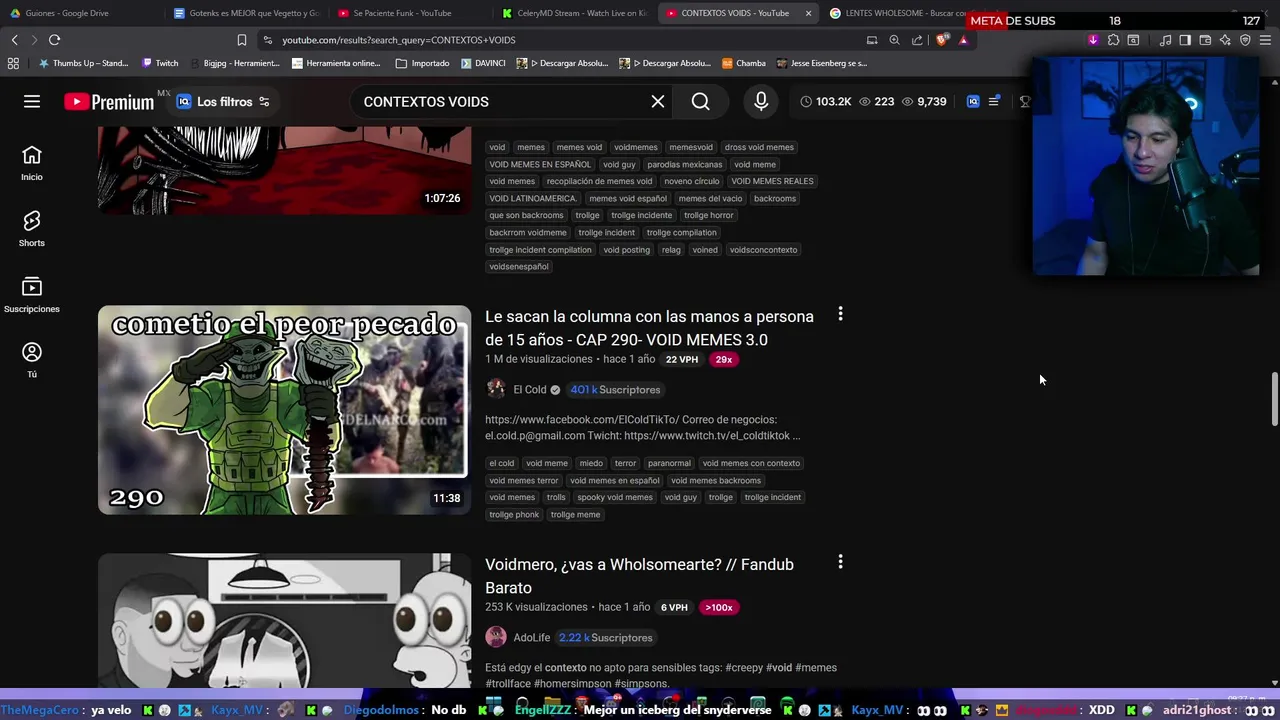Start voice search with microphone
1280x720 pixels.
761,102
